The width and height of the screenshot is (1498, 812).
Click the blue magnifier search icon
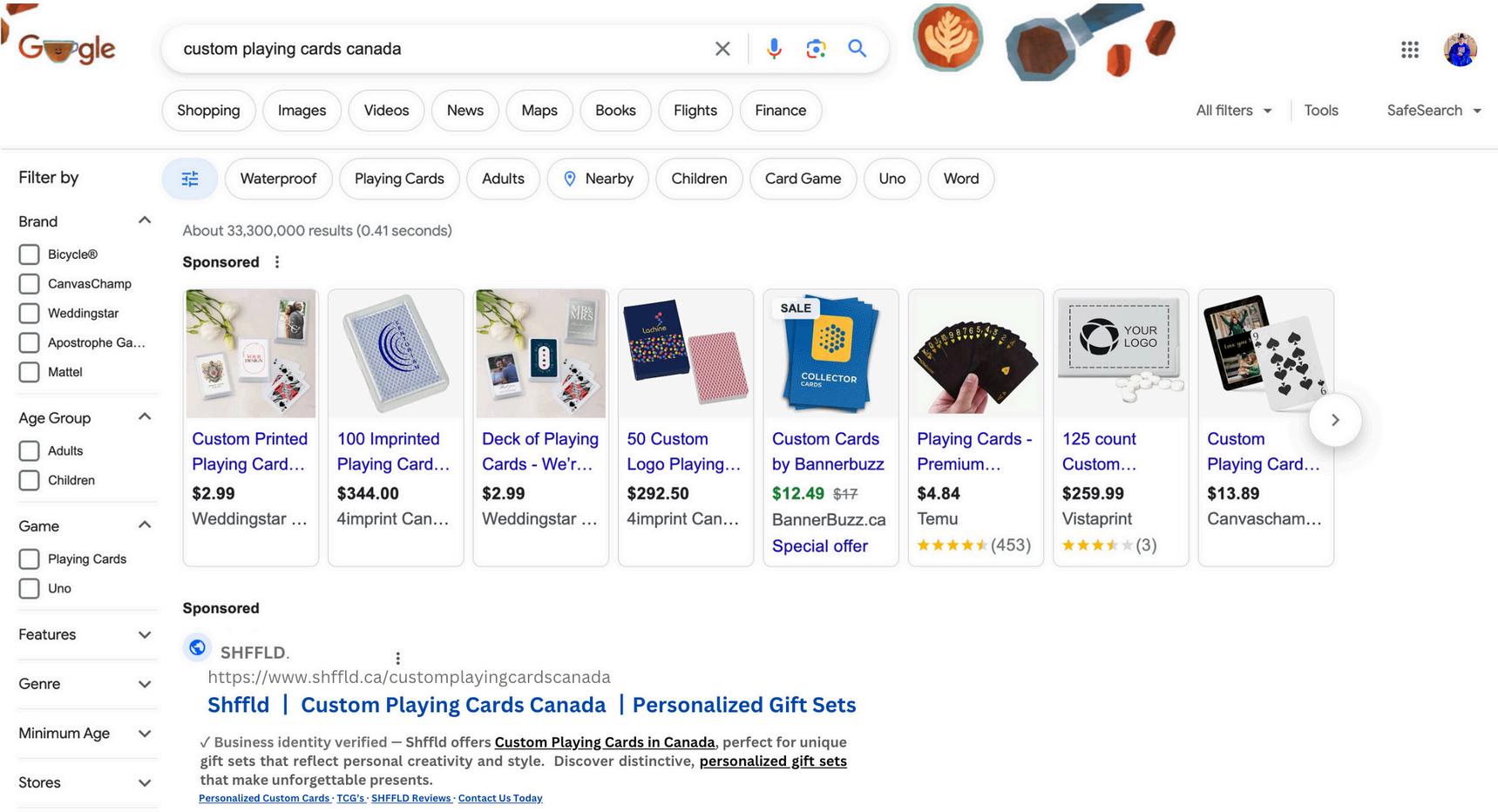coord(857,49)
